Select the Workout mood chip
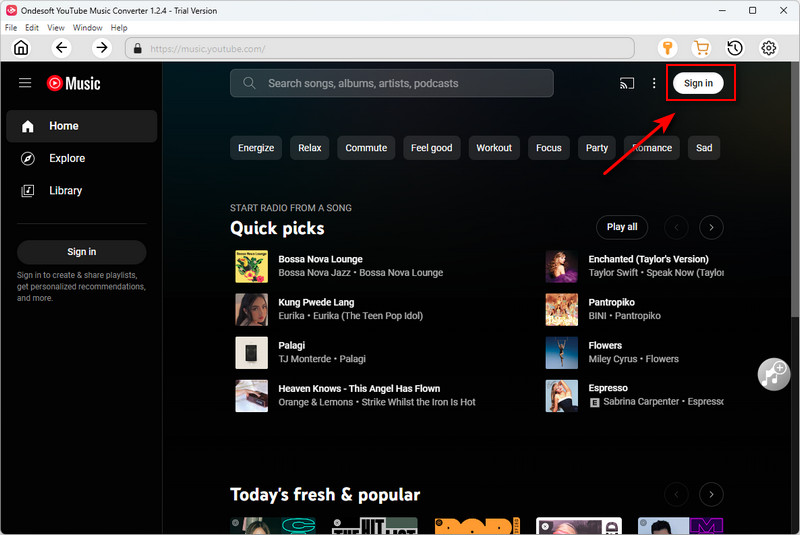This screenshot has height=535, width=800. click(x=494, y=148)
